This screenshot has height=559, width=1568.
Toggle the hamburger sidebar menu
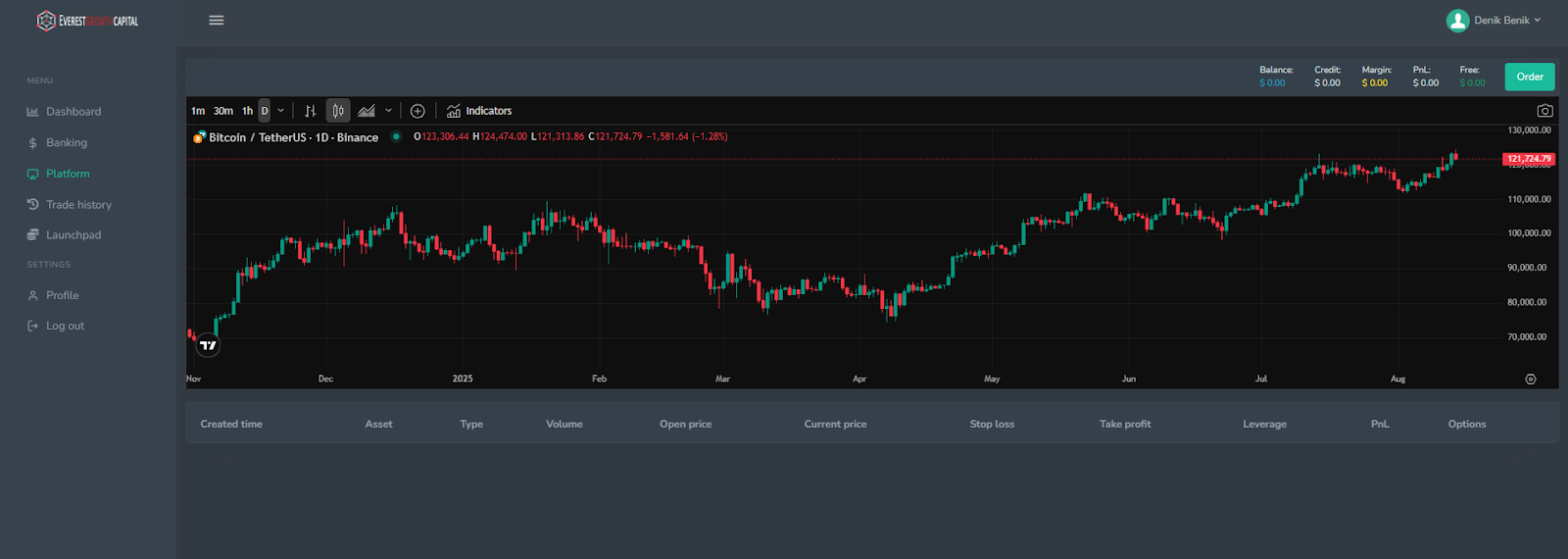pyautogui.click(x=217, y=21)
